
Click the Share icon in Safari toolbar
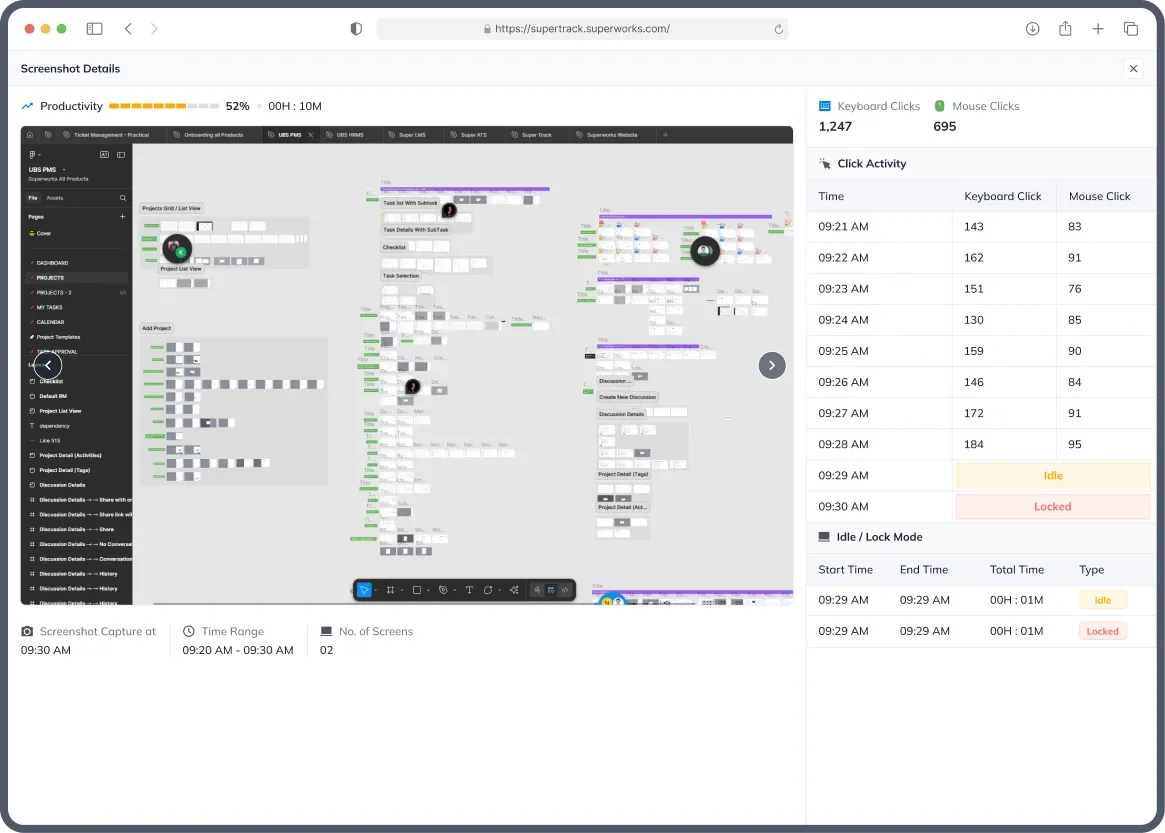point(1065,28)
